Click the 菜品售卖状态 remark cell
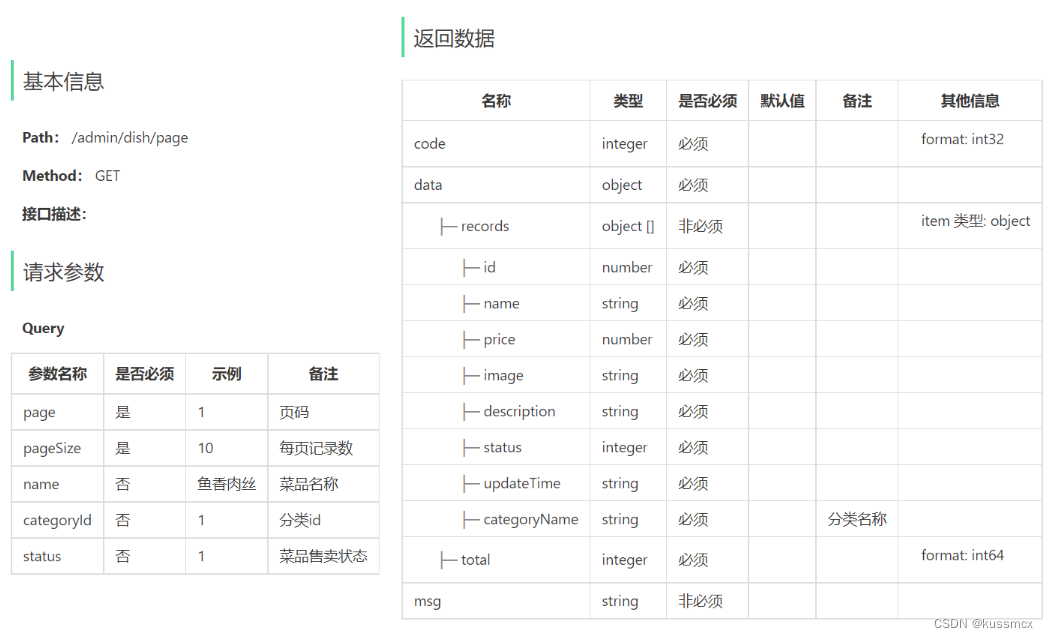 pyautogui.click(x=323, y=556)
